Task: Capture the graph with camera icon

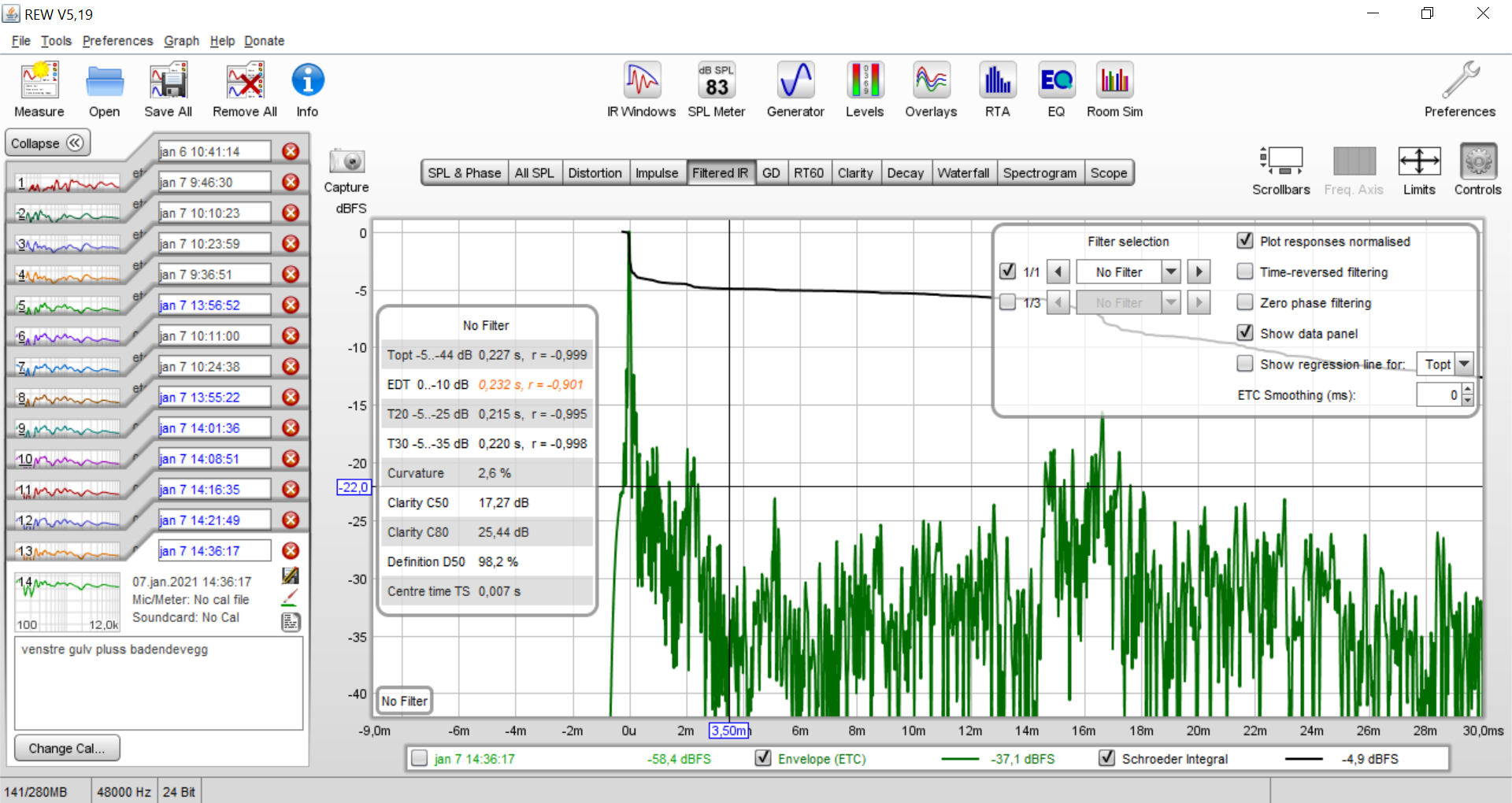Action: 346,161
